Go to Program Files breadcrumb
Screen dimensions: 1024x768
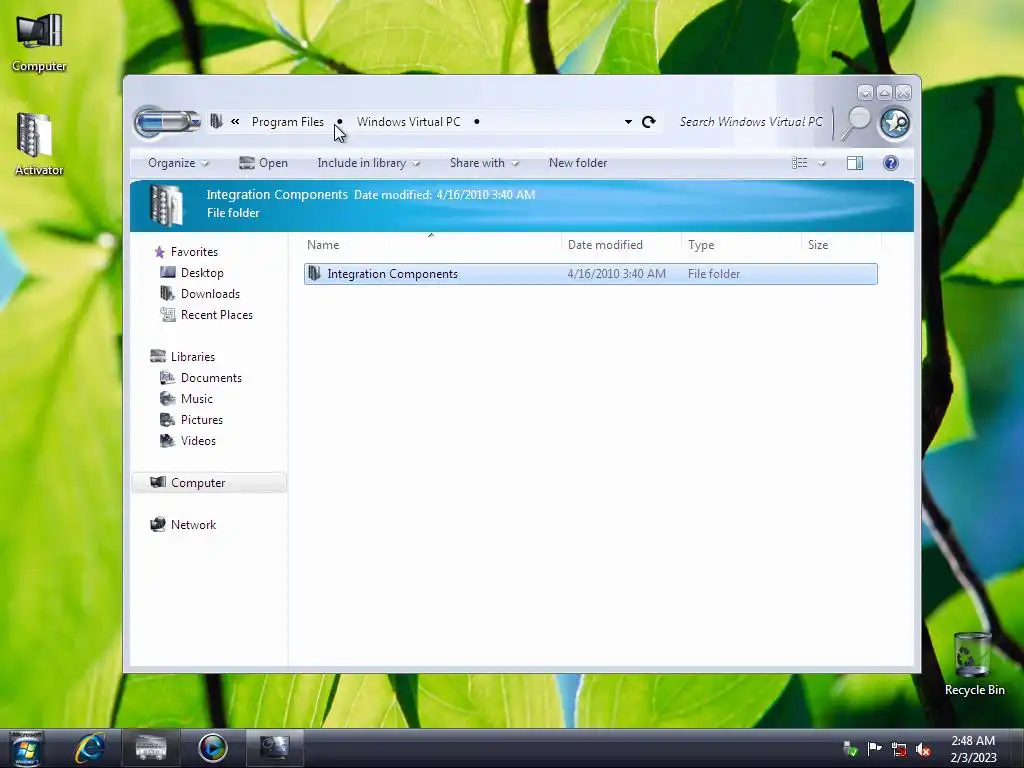tap(287, 122)
